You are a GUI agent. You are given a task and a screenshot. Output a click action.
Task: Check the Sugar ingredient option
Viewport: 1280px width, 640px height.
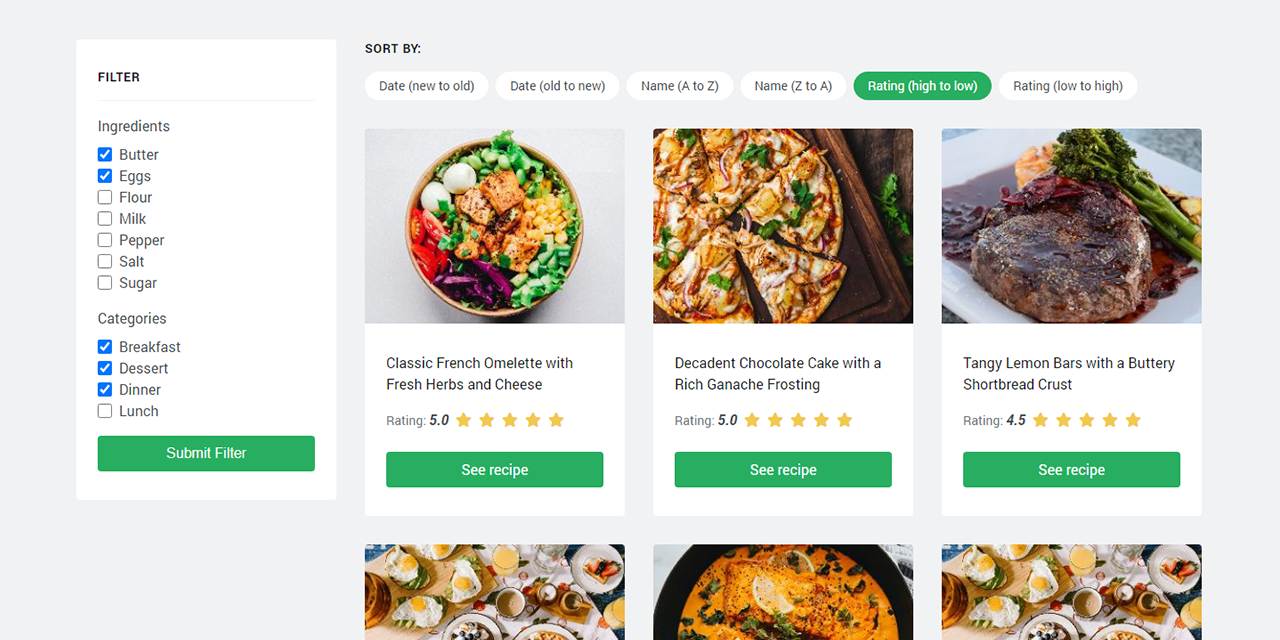click(104, 283)
